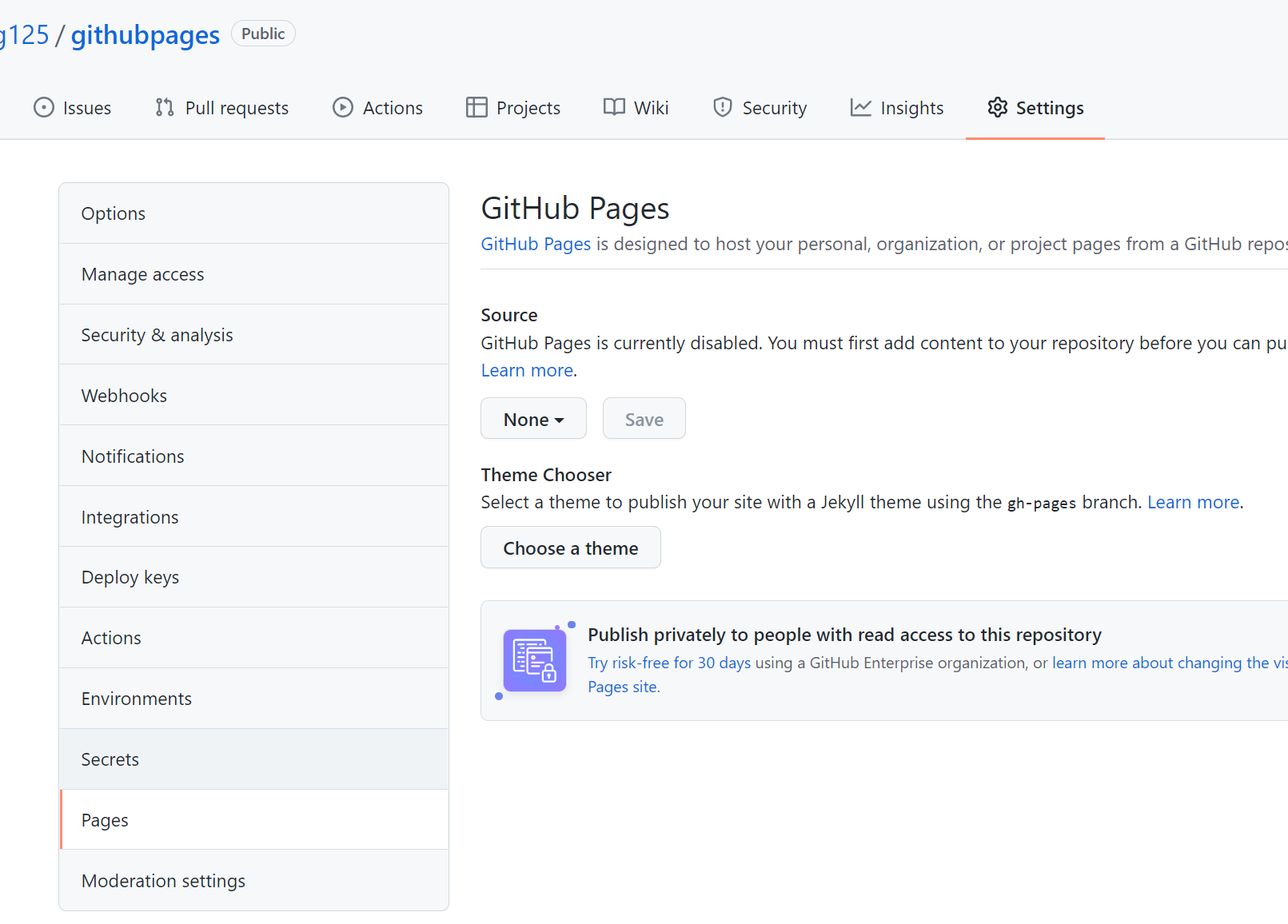Click the Pull requests branch icon
The image size is (1288, 924).
pos(165,107)
